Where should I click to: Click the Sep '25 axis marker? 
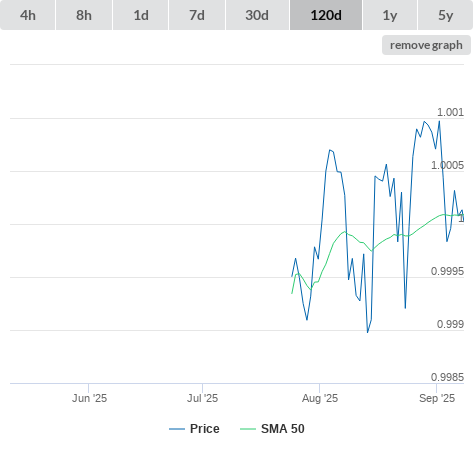[437, 398]
